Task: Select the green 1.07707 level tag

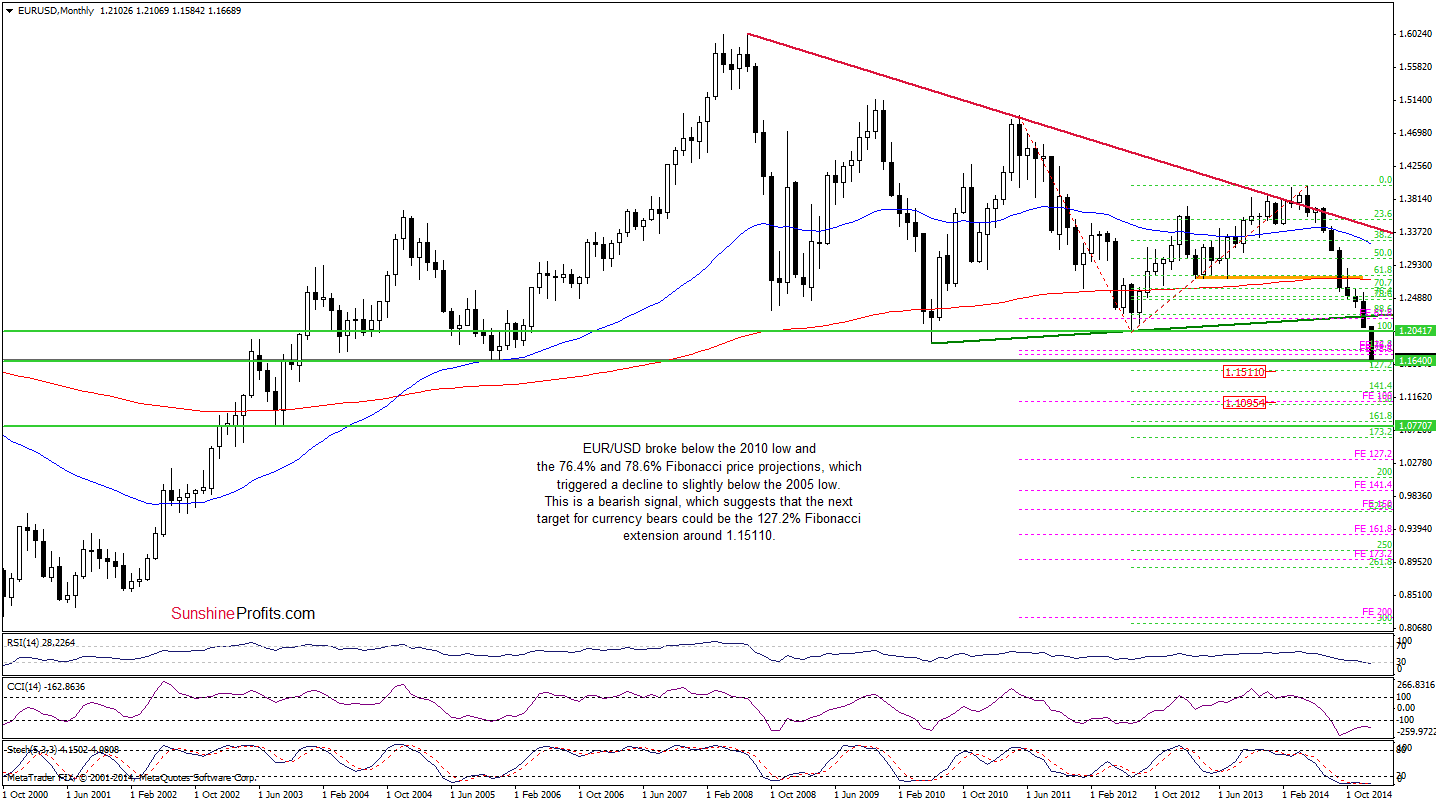Action: coord(1415,426)
